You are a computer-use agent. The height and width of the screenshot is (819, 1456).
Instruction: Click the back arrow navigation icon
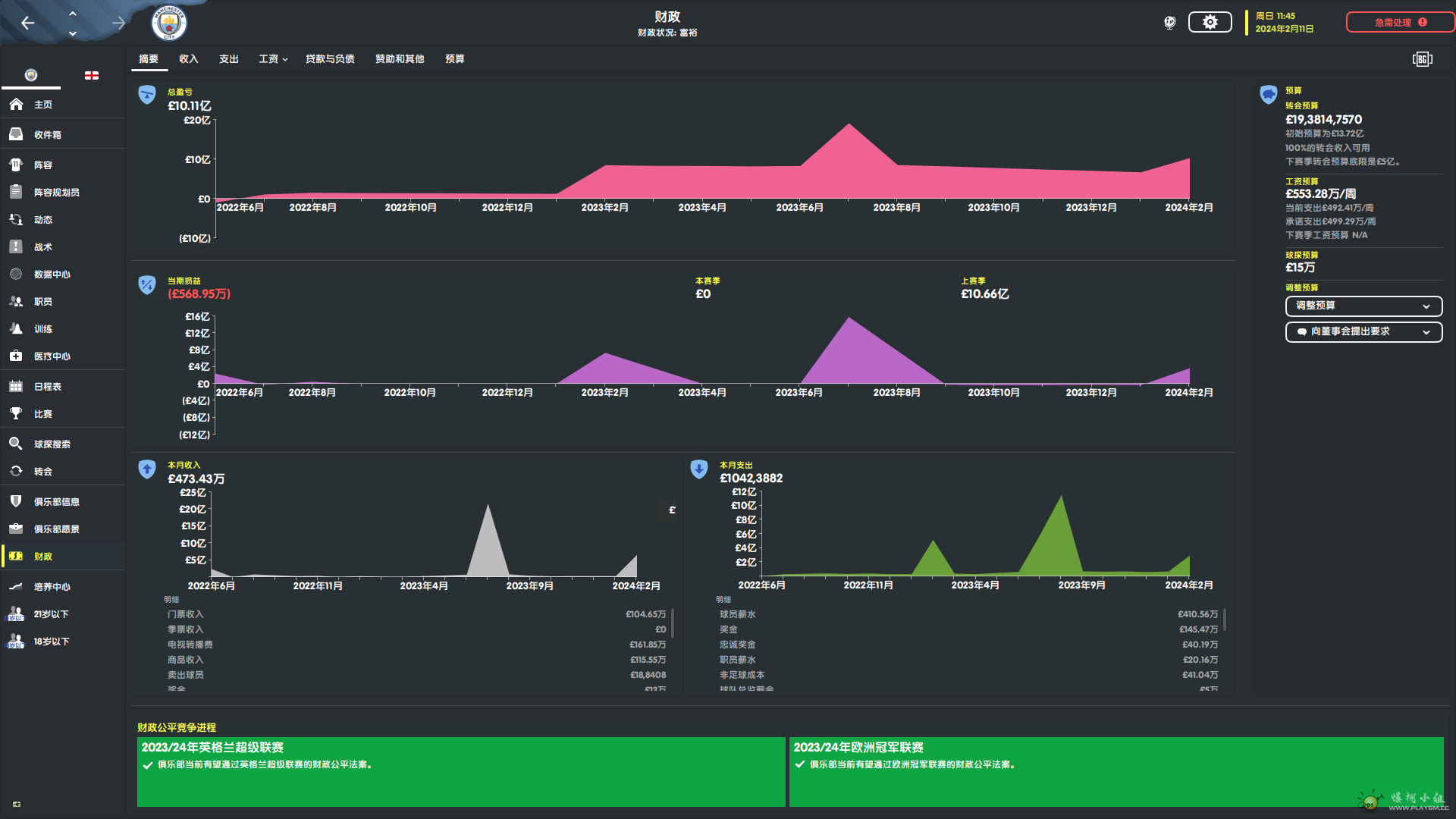pyautogui.click(x=28, y=23)
